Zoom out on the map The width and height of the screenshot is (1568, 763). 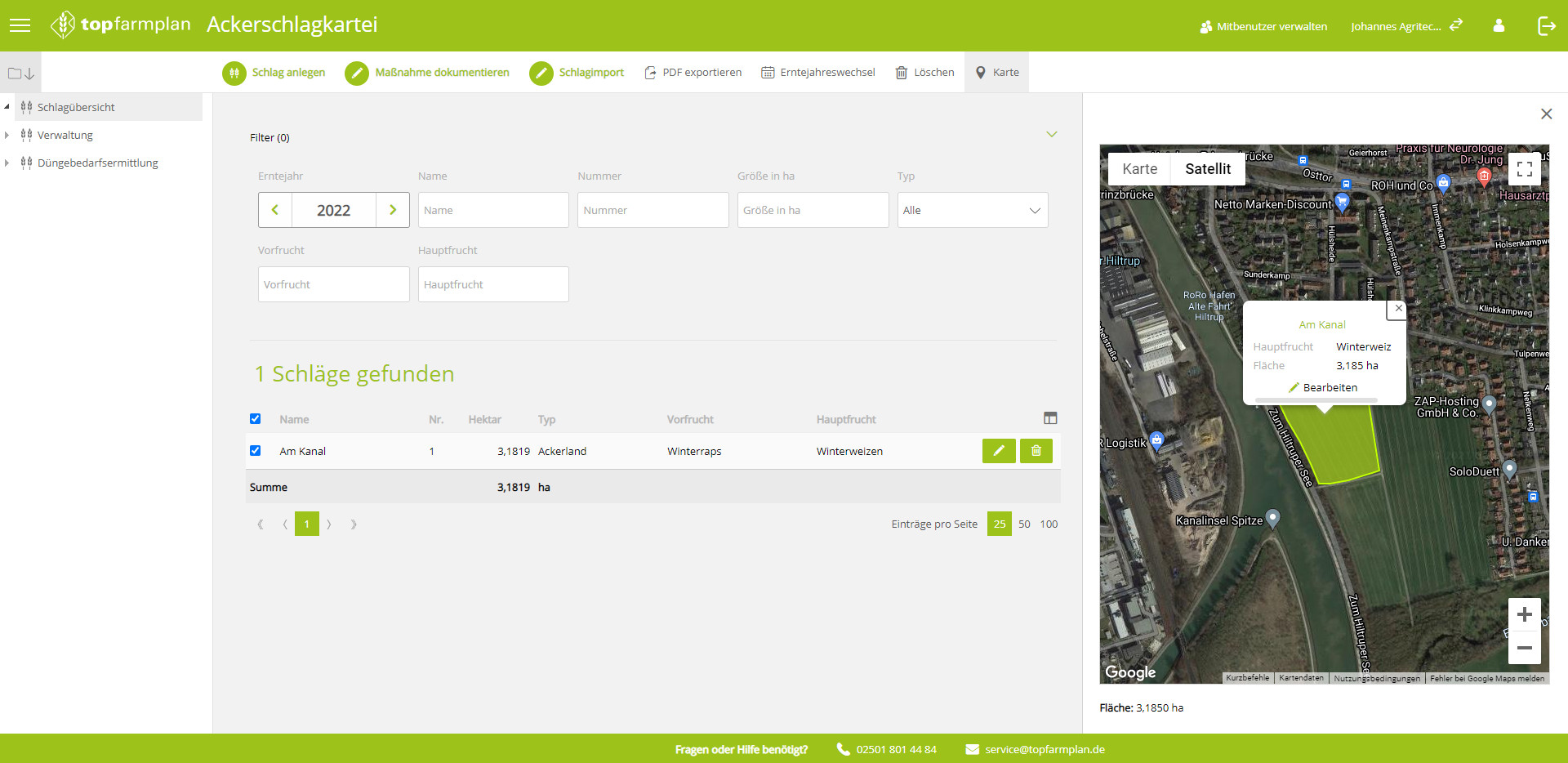point(1524,648)
